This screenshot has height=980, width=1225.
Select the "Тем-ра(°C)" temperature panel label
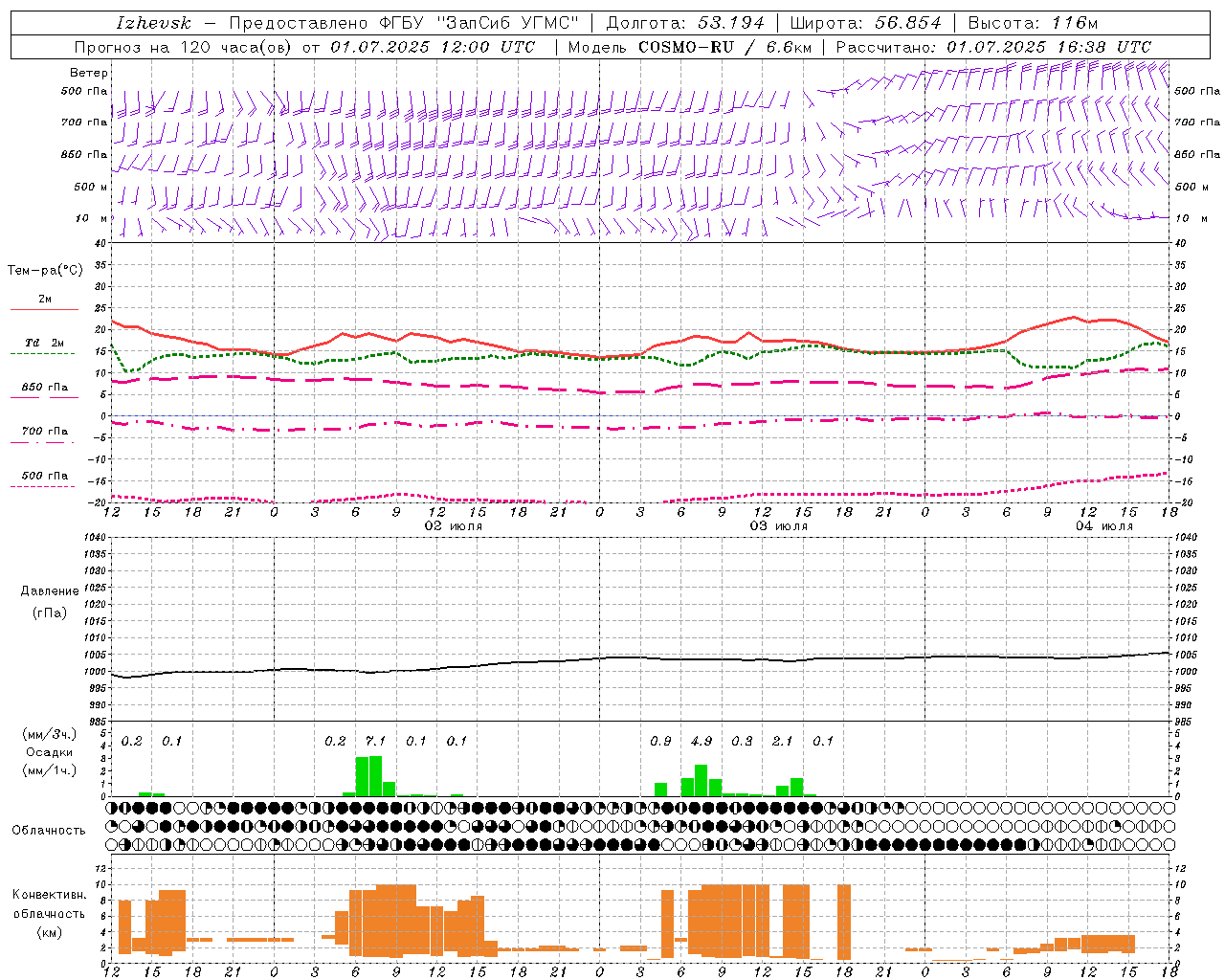pos(45,271)
